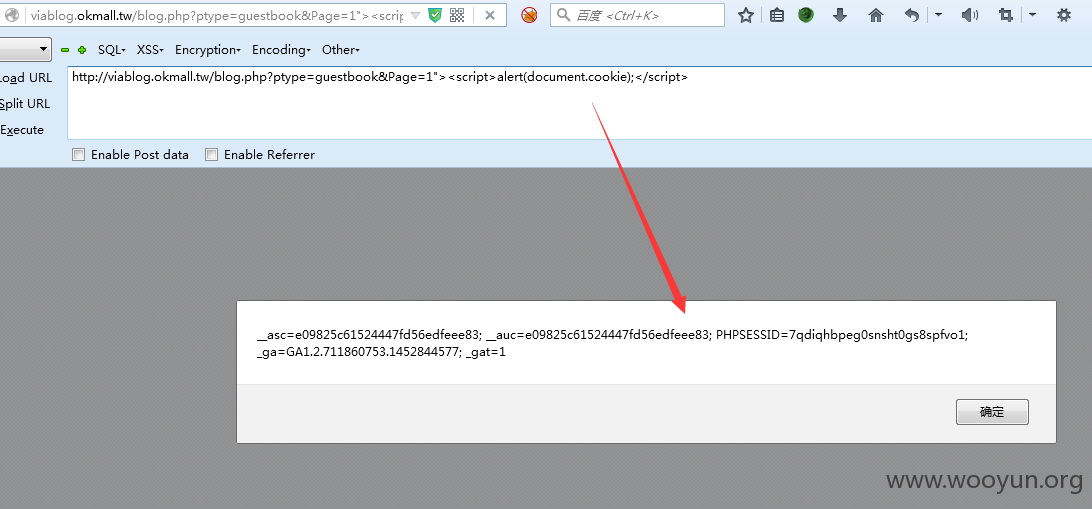The image size is (1092, 509).
Task: Bookmark this page with the star icon
Action: pyautogui.click(x=746, y=15)
